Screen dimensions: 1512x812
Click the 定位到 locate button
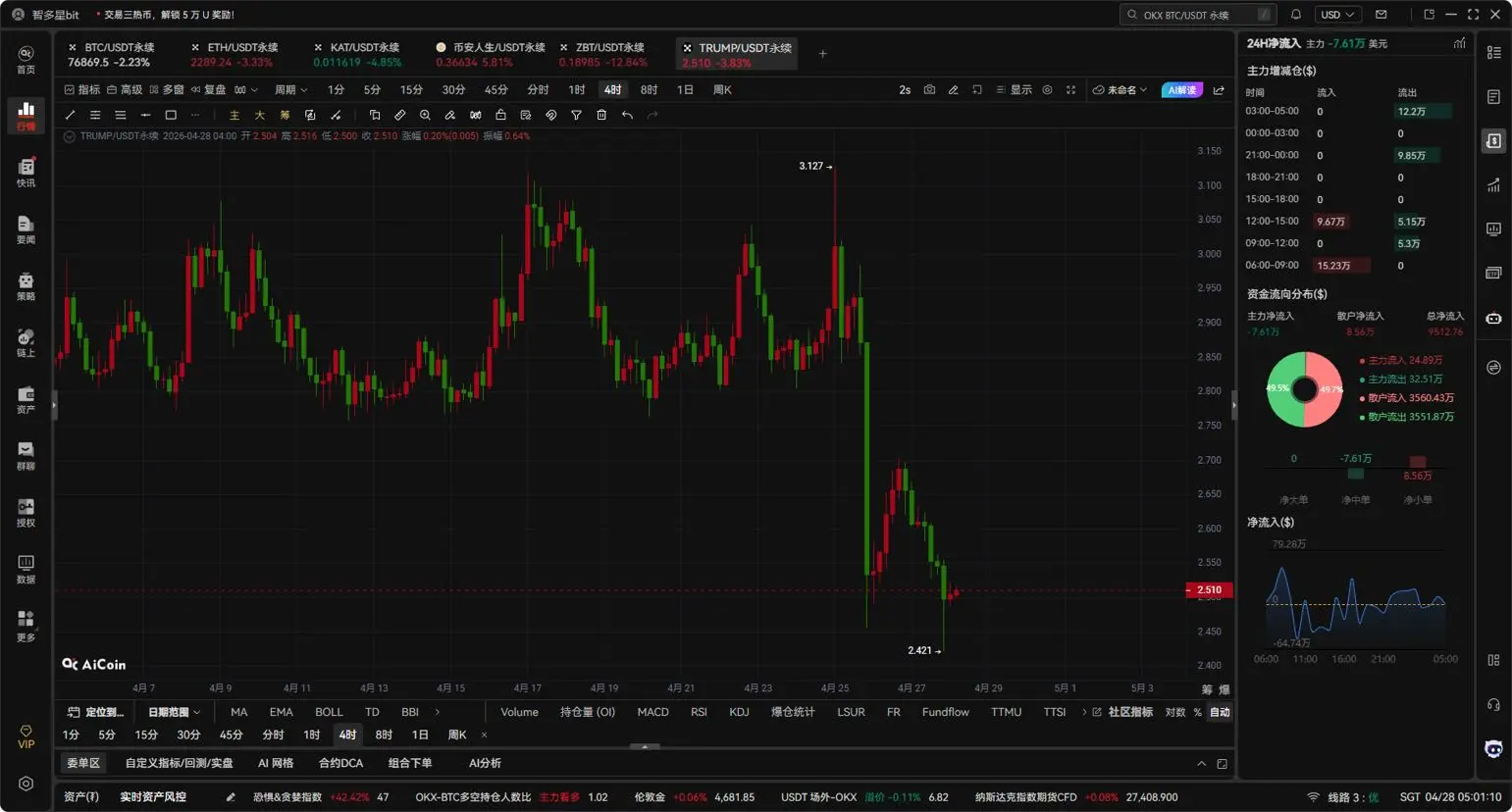tap(95, 712)
